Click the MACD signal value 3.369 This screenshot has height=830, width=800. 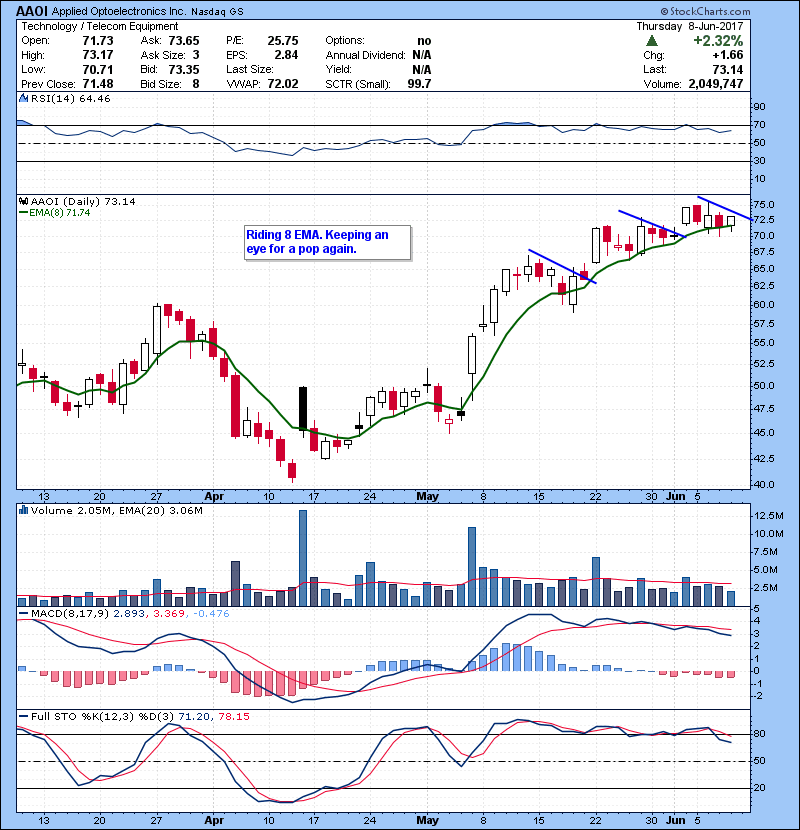(x=169, y=614)
